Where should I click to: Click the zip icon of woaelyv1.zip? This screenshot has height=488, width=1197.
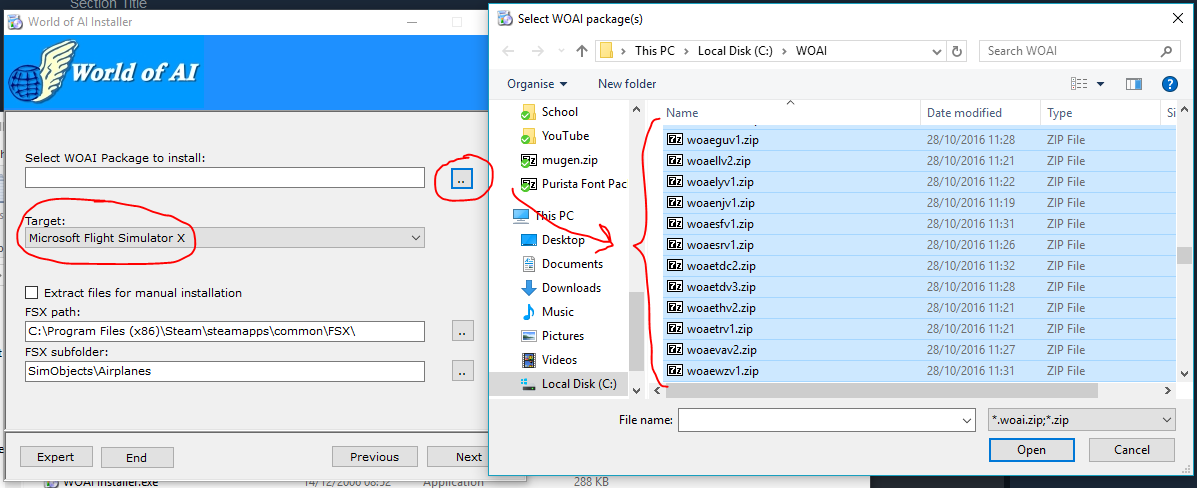pos(675,182)
